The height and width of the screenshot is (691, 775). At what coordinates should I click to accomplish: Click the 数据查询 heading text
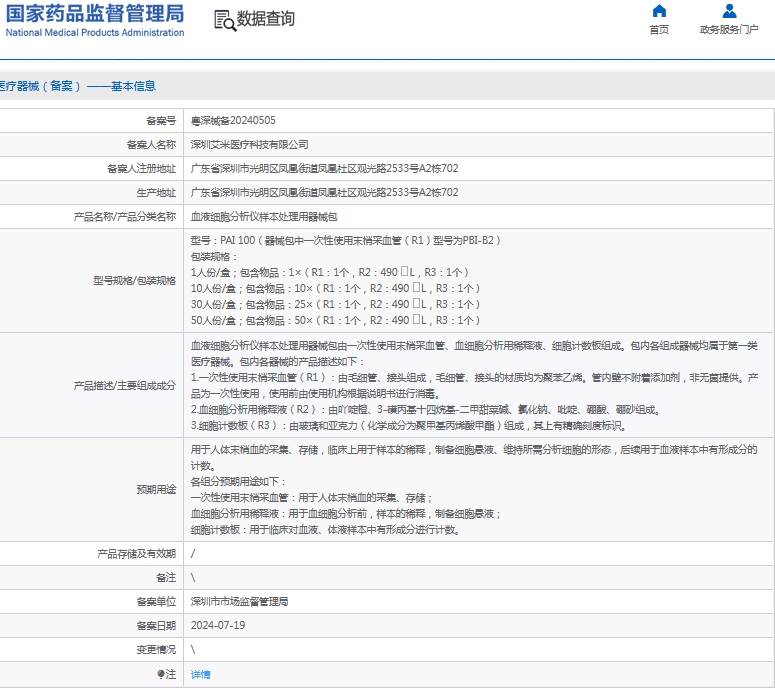coord(266,19)
